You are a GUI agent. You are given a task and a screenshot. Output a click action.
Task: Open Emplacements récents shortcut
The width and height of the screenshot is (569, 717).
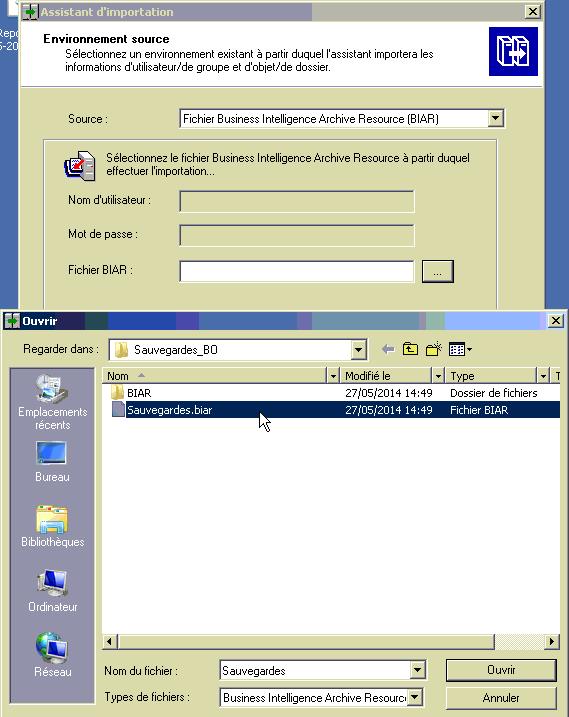tap(53, 402)
